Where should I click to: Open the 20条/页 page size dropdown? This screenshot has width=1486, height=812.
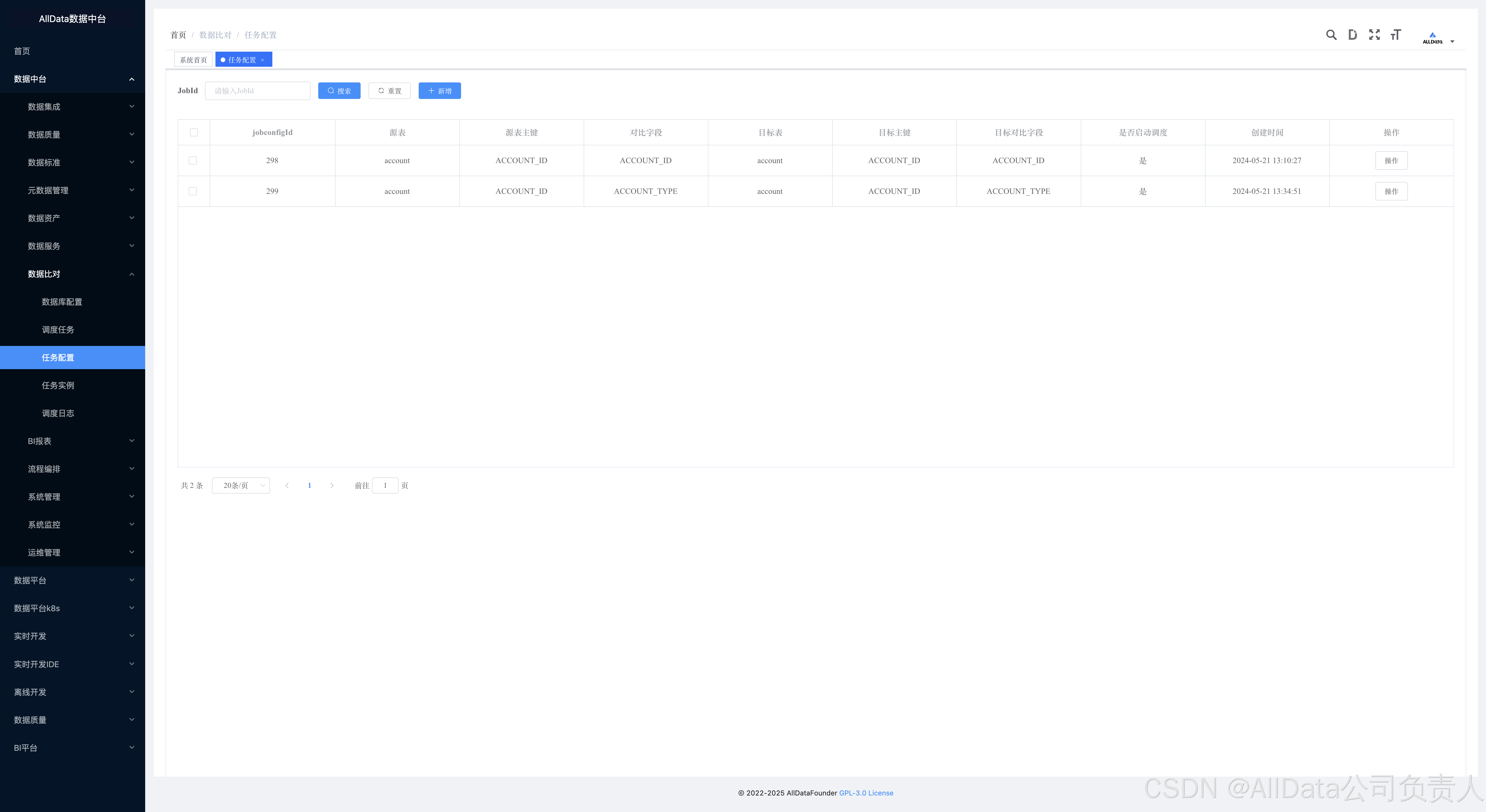240,486
